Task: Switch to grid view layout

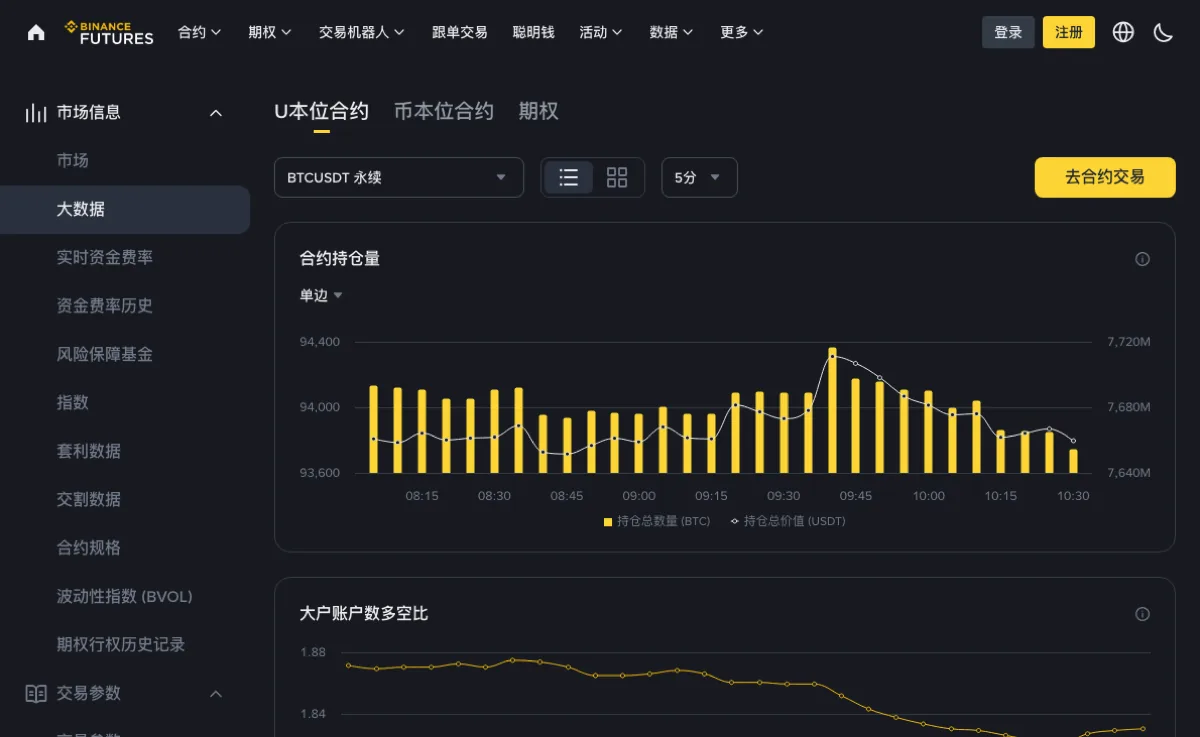Action: (x=617, y=178)
